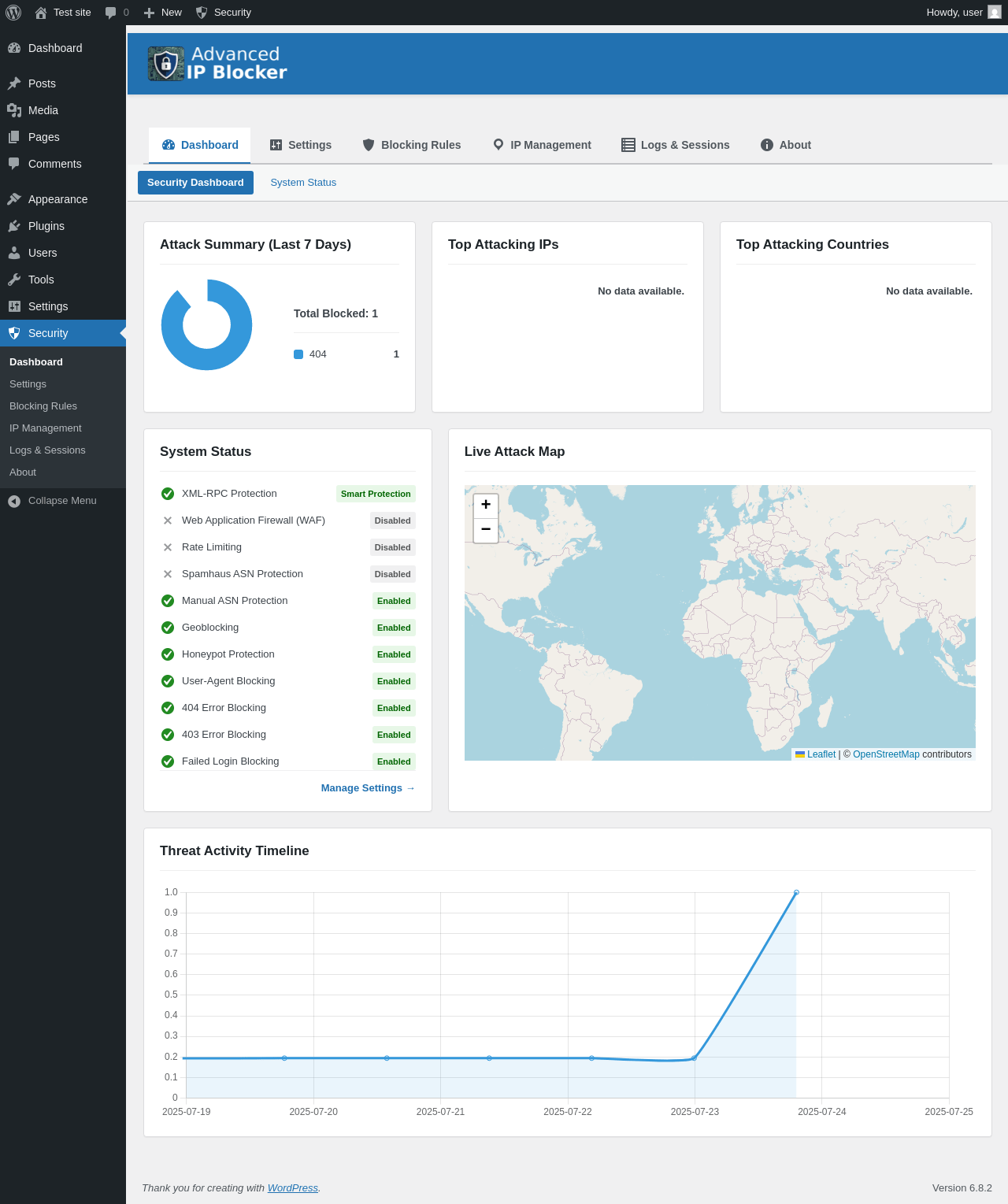Viewport: 1008px width, 1204px height.
Task: Select the System Status sub-tab
Action: tap(303, 183)
